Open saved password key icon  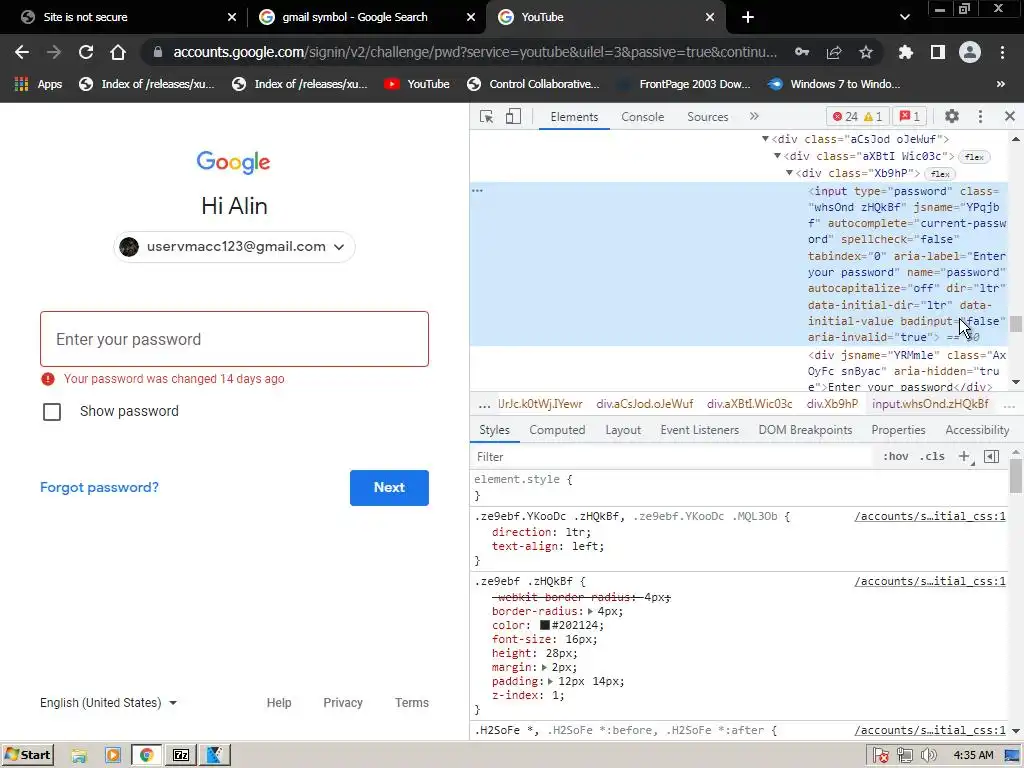(802, 52)
